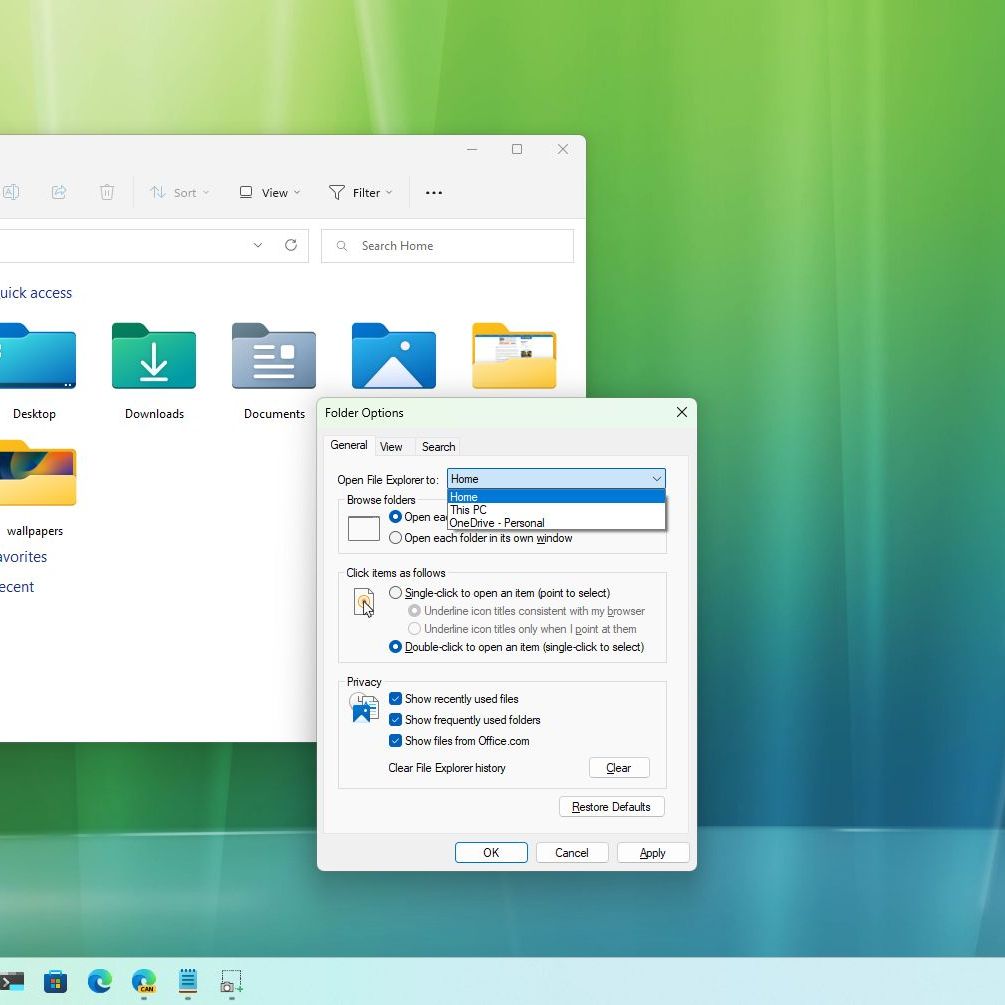Choose This PC from the dropdown list
This screenshot has width=1005, height=1005.
click(469, 510)
